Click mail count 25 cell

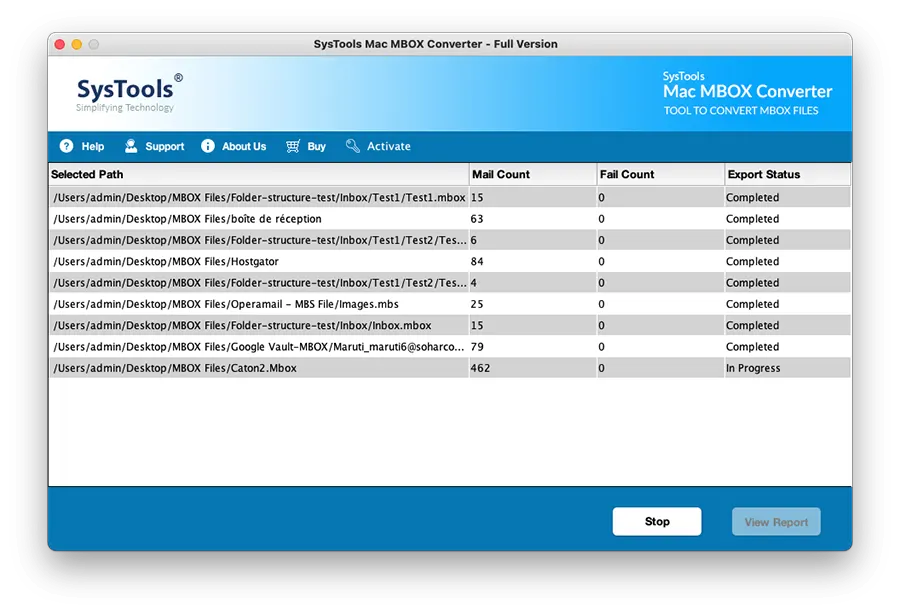(x=533, y=304)
